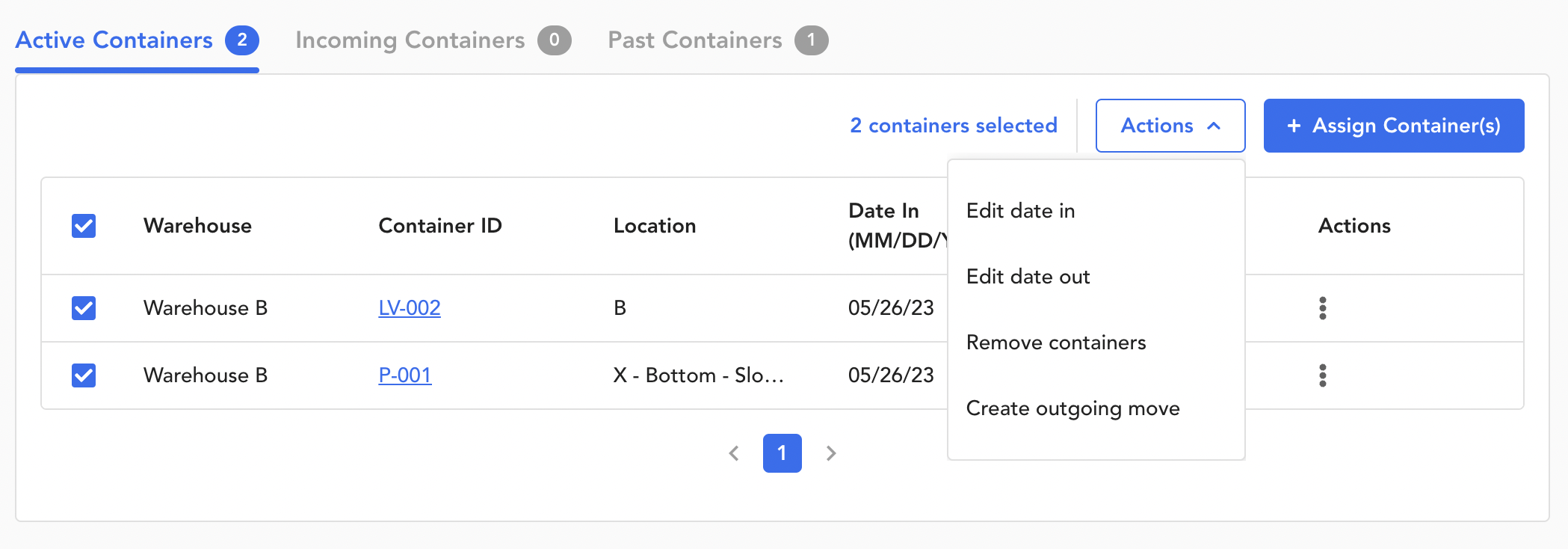The image size is (1568, 549).
Task: Choose Edit date in option
Action: (1020, 211)
